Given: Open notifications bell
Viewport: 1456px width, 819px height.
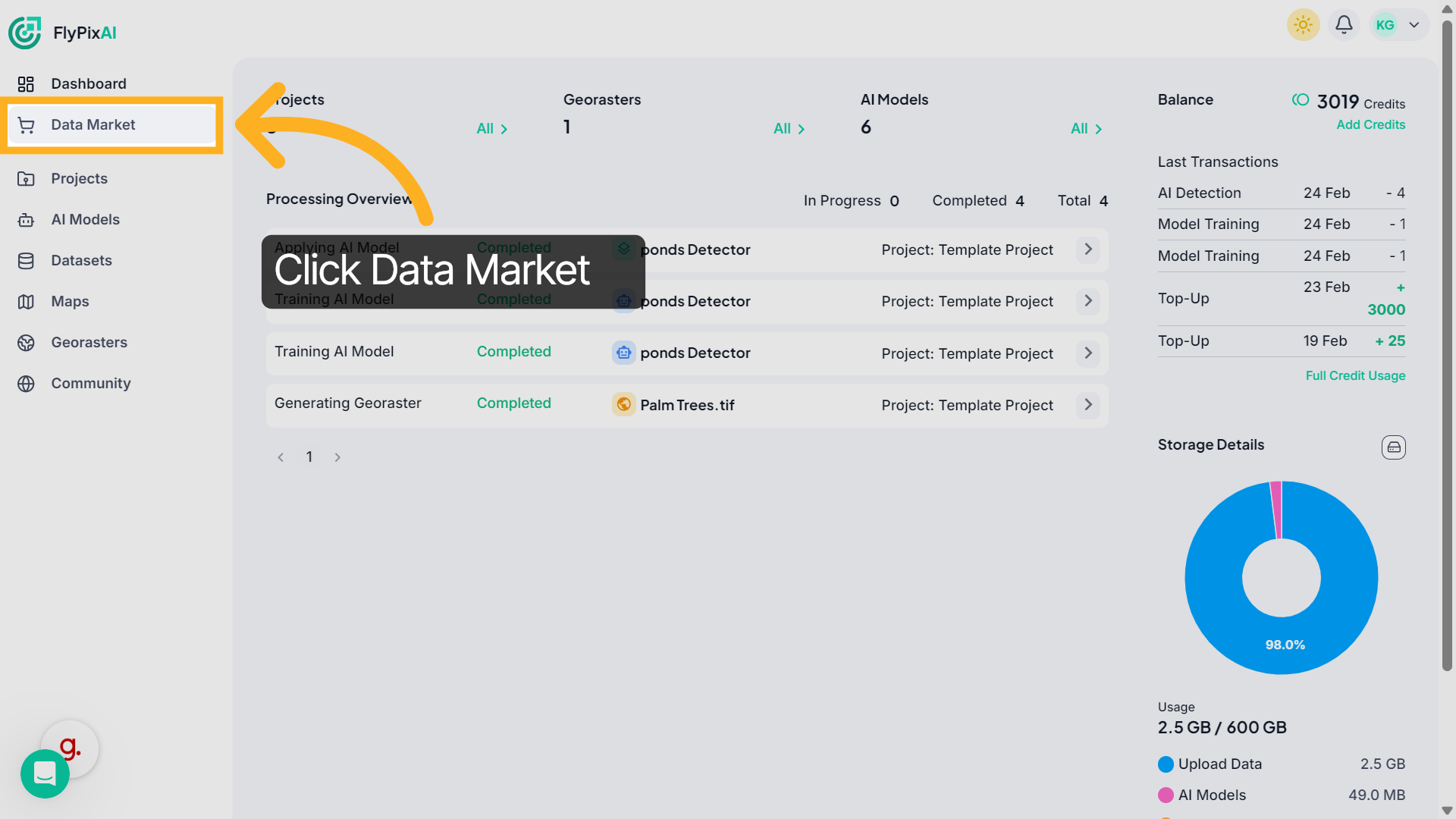Looking at the screenshot, I should coord(1344,25).
